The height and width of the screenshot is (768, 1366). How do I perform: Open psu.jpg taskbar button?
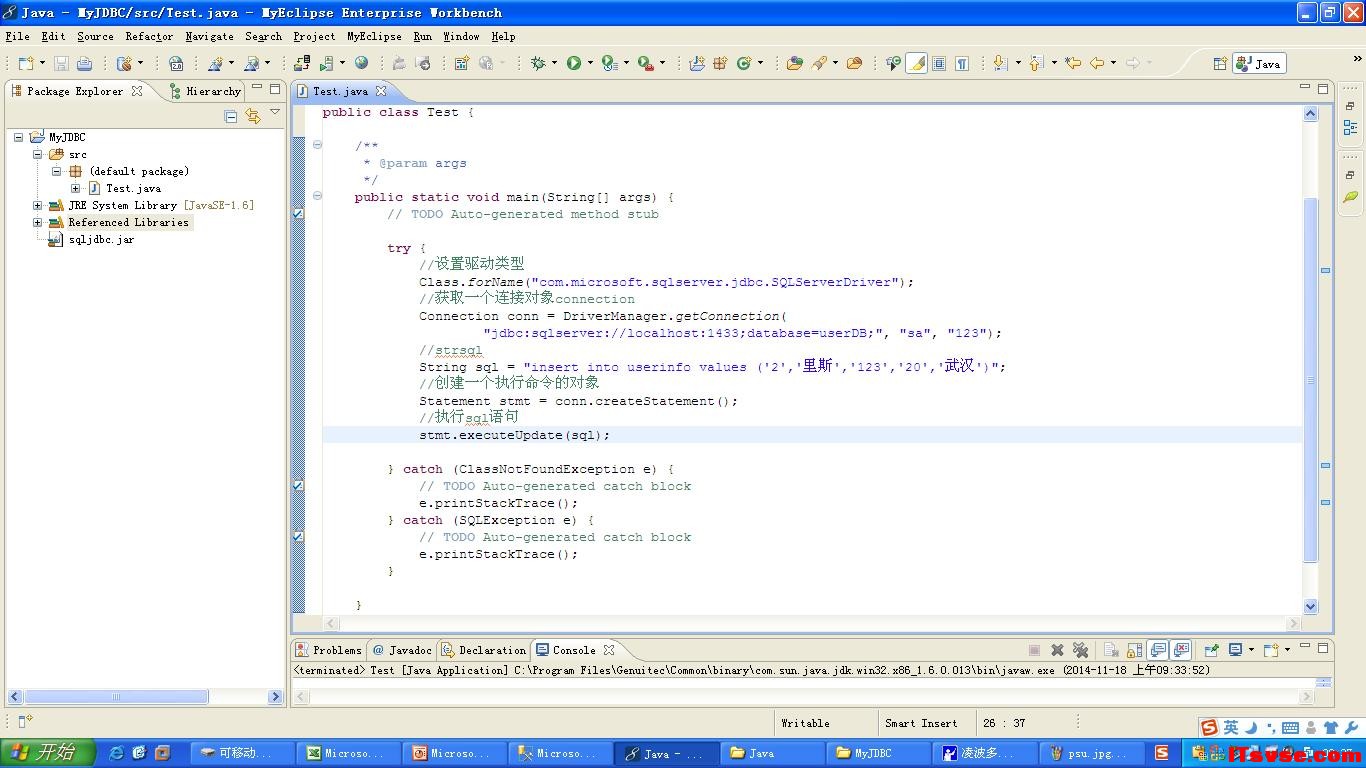pyautogui.click(x=1090, y=753)
